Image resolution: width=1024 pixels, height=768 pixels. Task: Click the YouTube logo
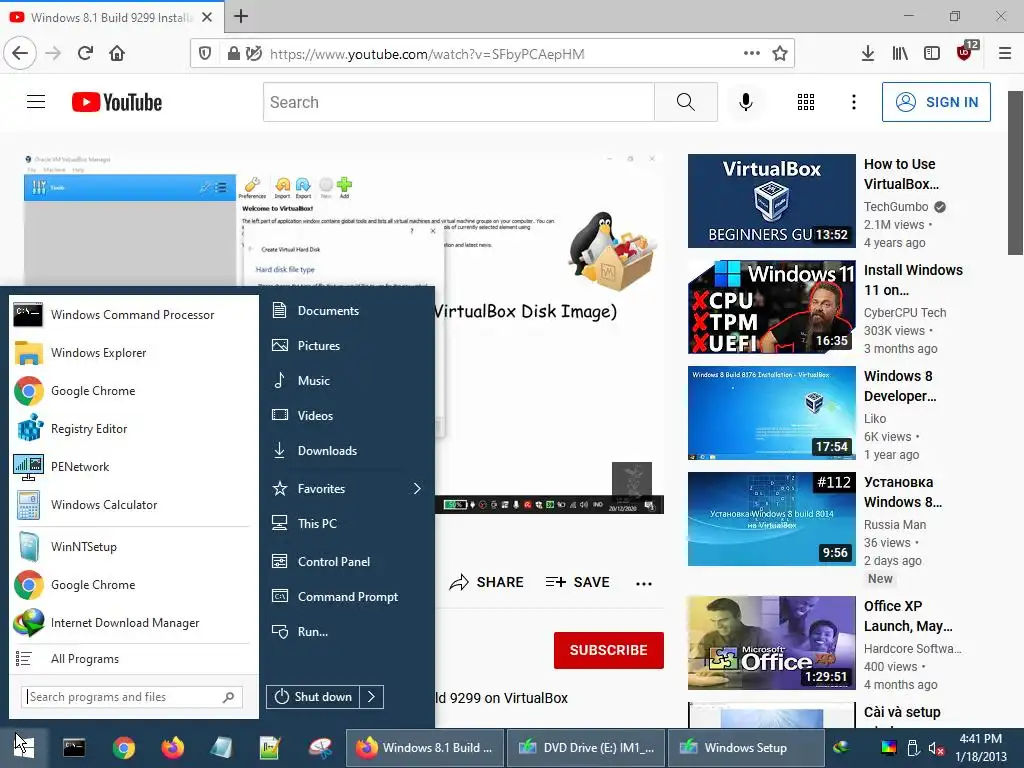click(x=117, y=102)
